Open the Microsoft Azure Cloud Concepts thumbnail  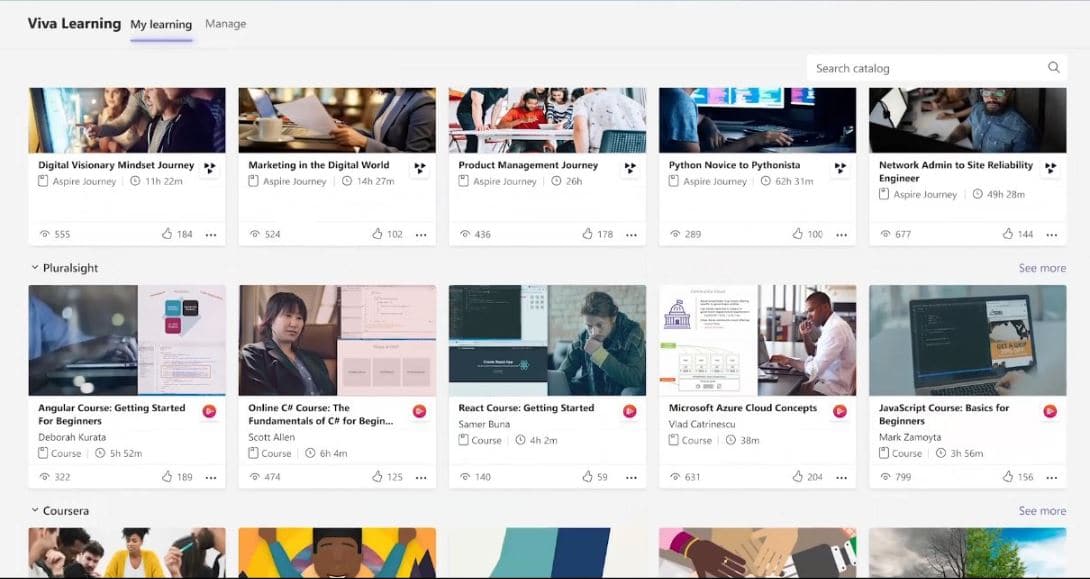(x=757, y=340)
